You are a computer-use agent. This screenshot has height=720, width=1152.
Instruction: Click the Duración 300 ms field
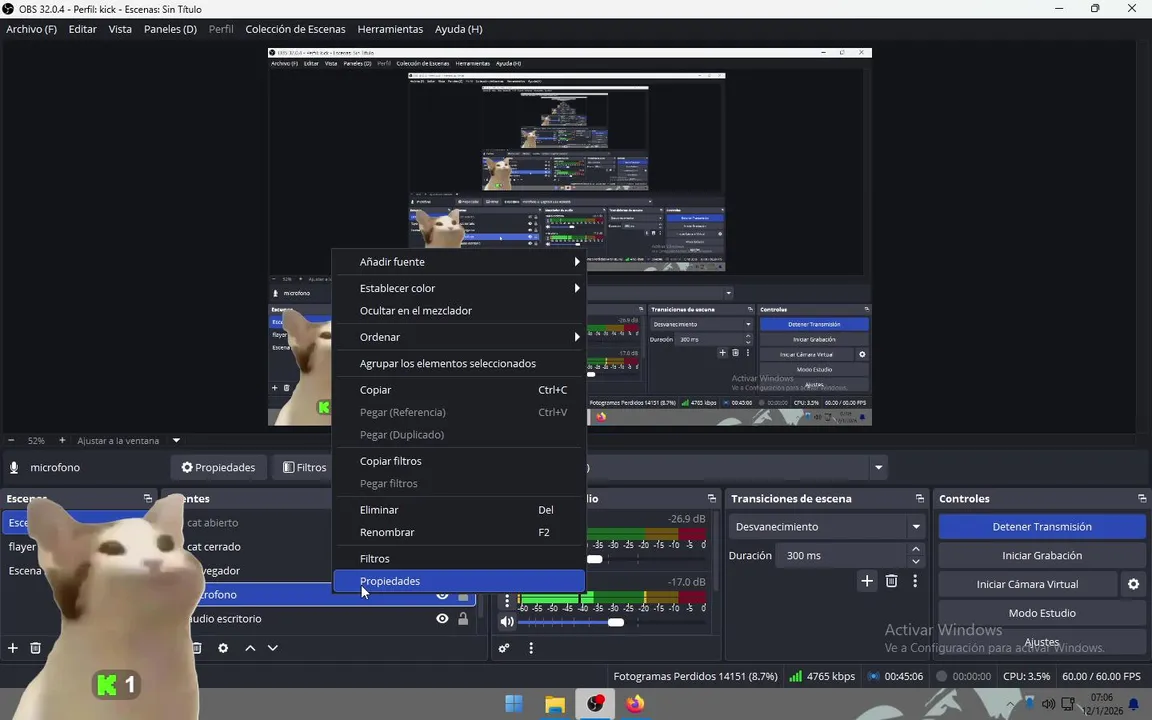point(842,555)
